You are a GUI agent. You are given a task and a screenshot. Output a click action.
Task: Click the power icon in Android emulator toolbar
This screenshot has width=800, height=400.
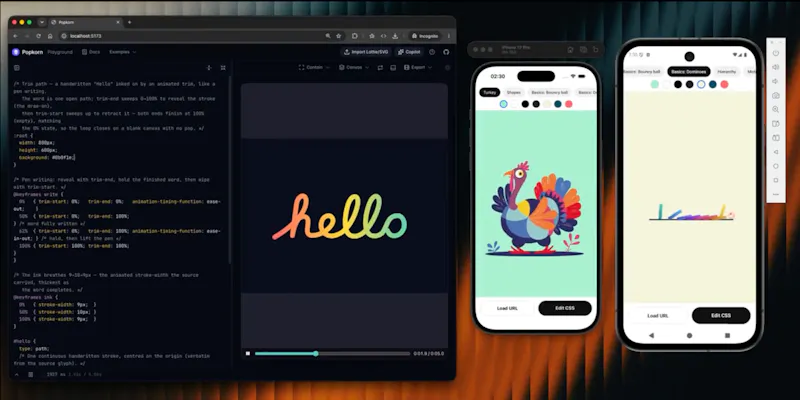(x=776, y=53)
